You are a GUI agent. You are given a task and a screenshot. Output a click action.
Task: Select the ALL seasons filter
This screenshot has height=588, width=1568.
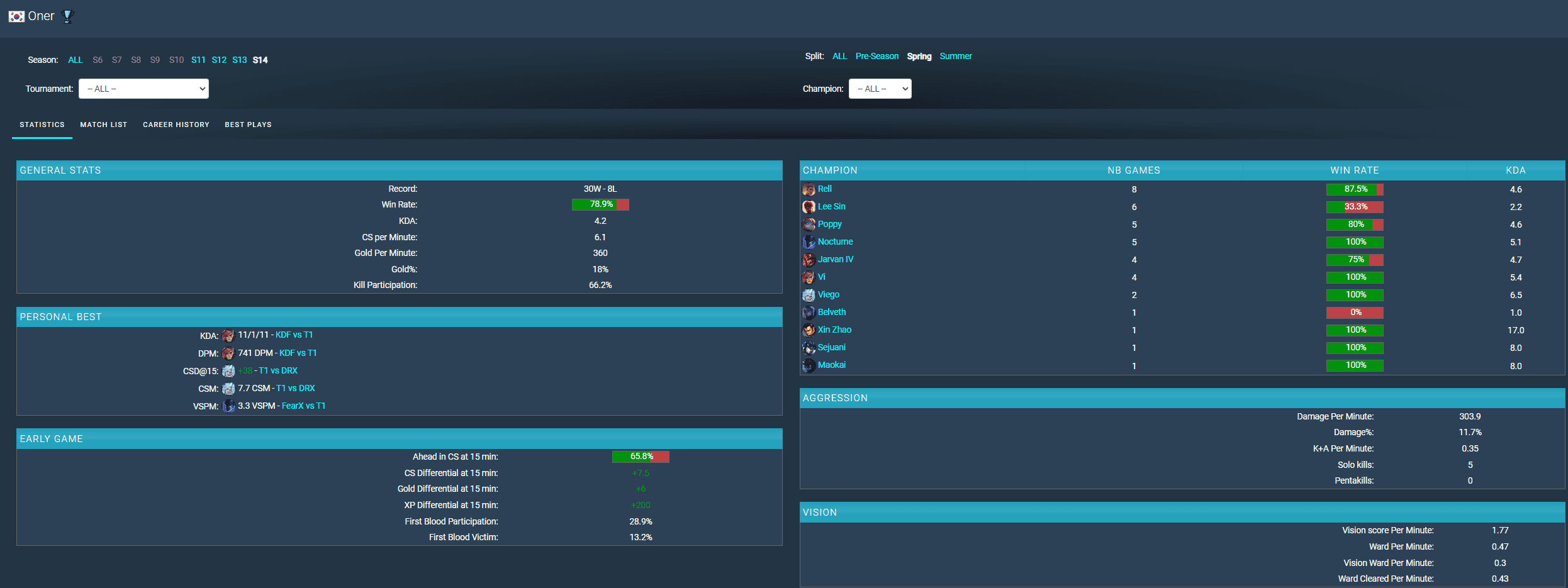click(x=75, y=60)
